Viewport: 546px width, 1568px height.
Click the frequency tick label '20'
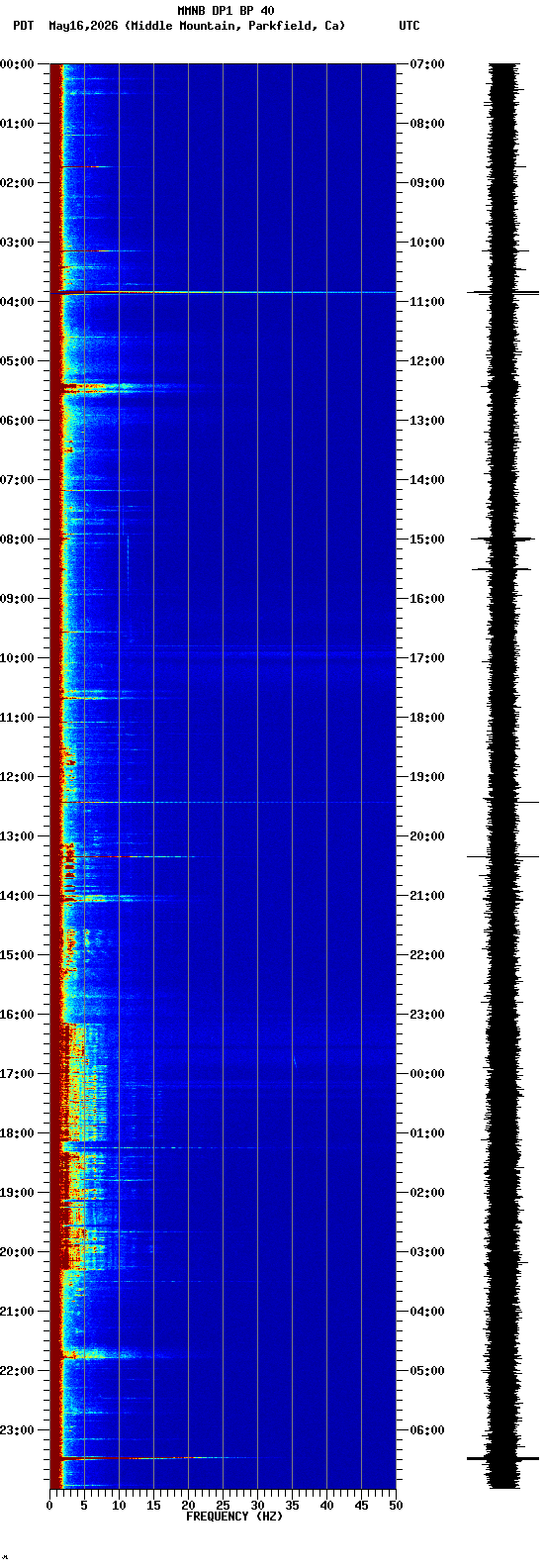pos(188,1506)
